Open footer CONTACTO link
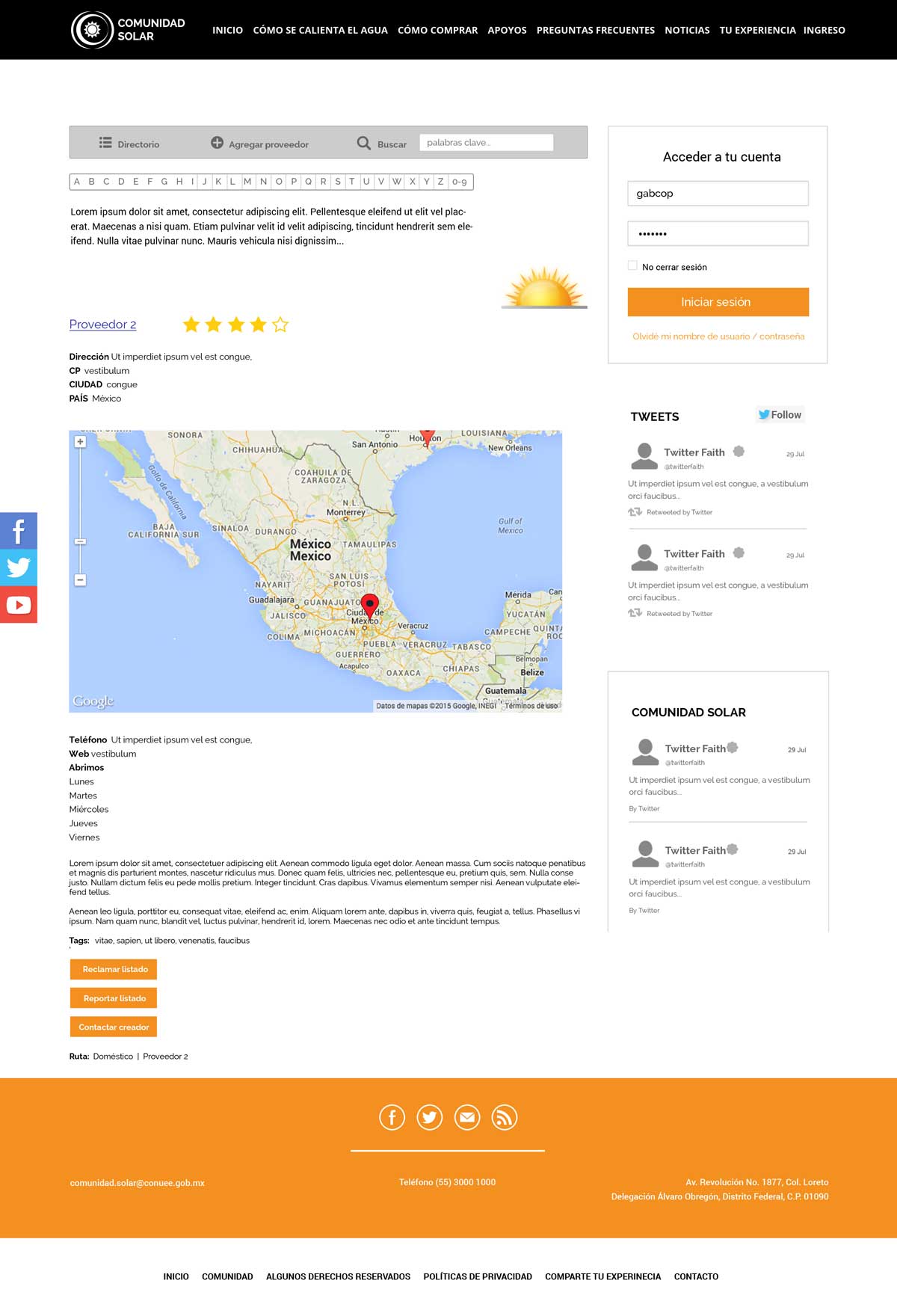897x1316 pixels. pyautogui.click(x=696, y=1276)
